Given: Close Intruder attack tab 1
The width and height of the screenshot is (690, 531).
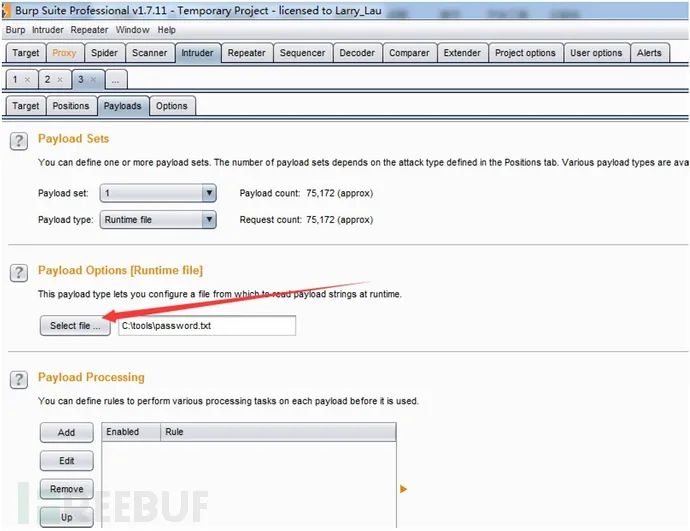Looking at the screenshot, I should (27, 80).
